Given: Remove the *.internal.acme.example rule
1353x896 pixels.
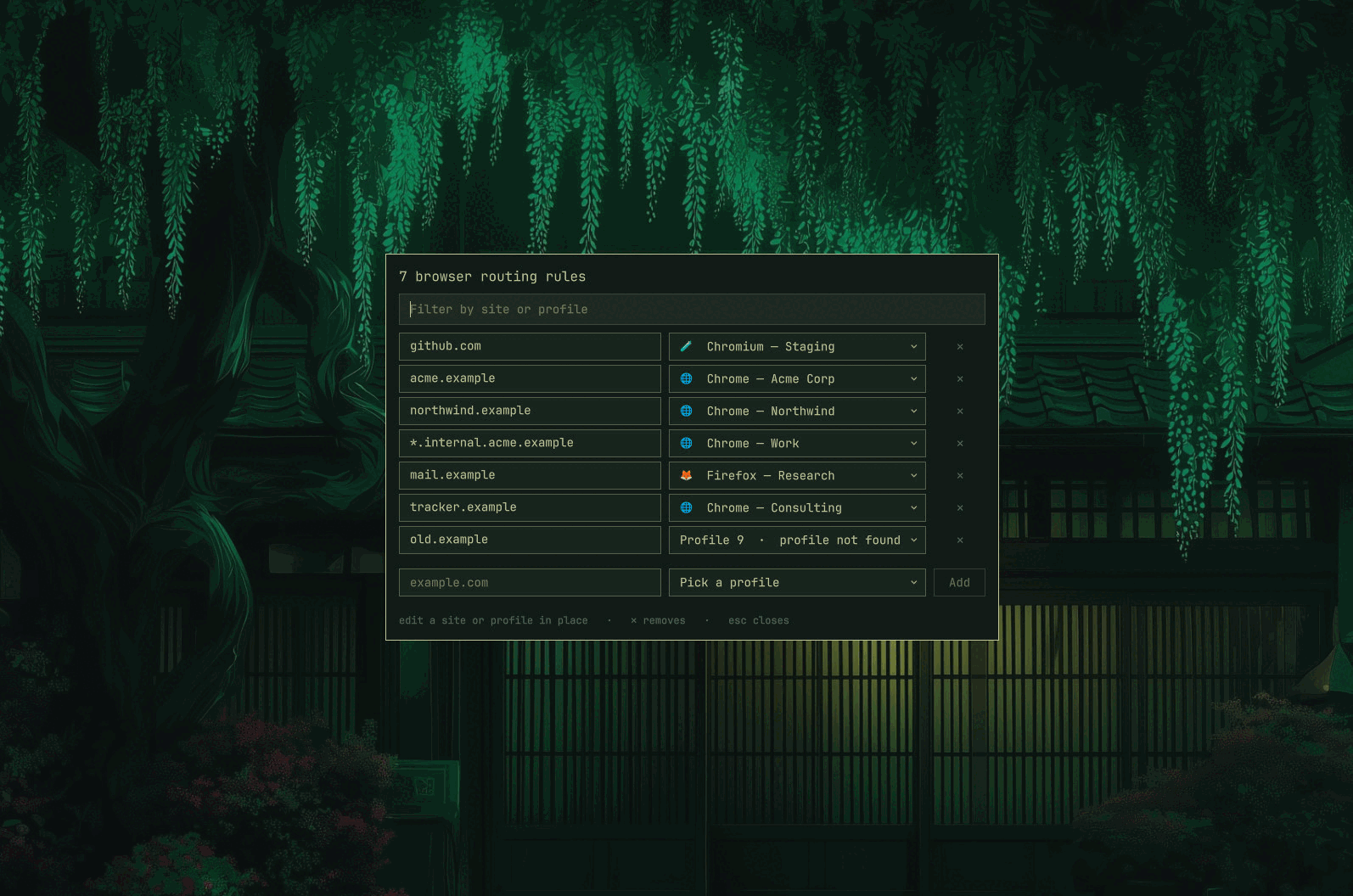Looking at the screenshot, I should (x=960, y=444).
